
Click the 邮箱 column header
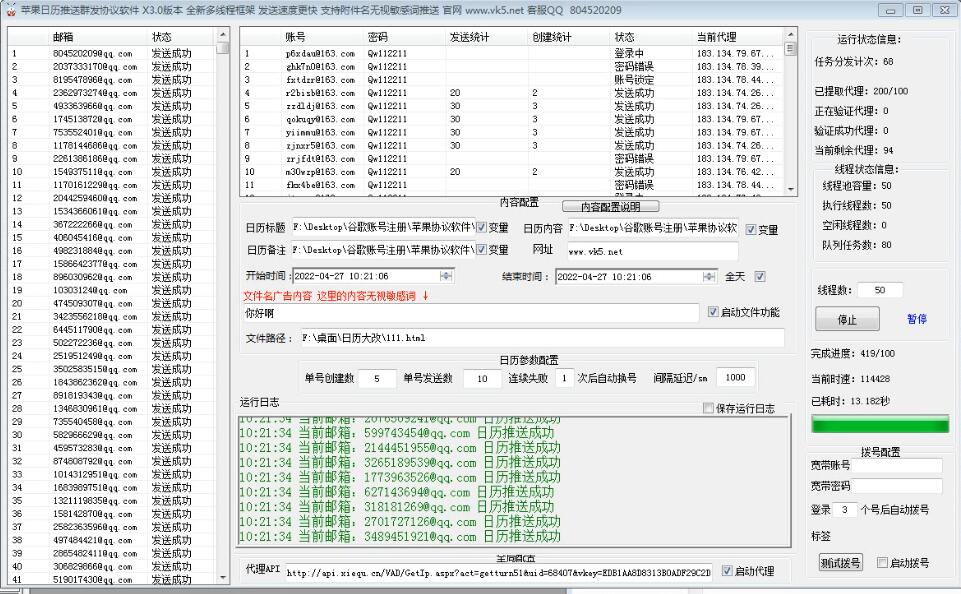pyautogui.click(x=62, y=36)
